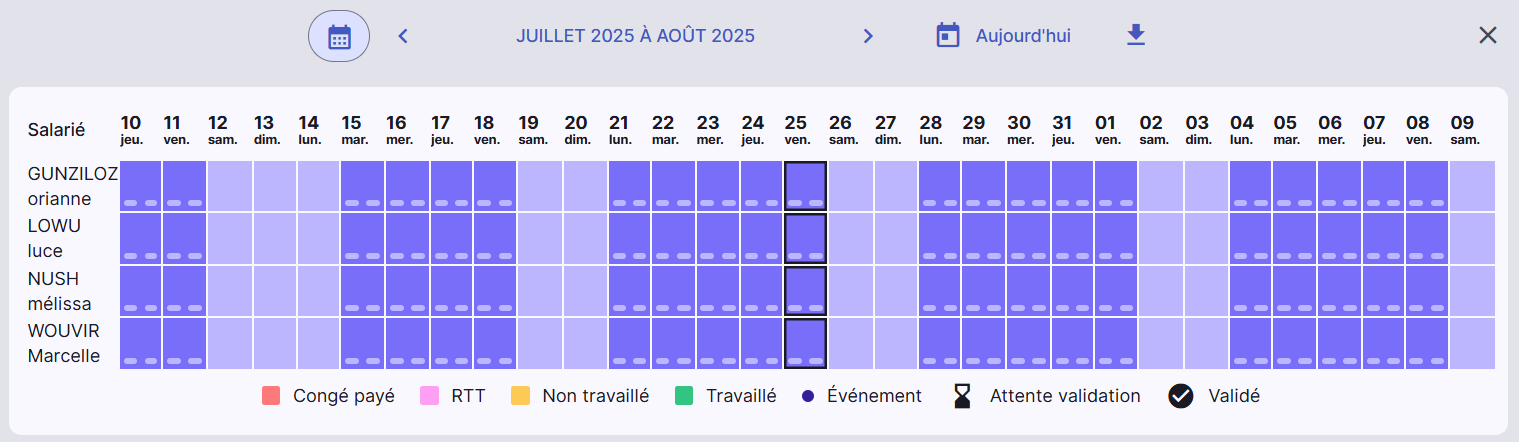Advance to next period with right chevron
Image resolution: width=1519 pixels, height=442 pixels.
868,36
